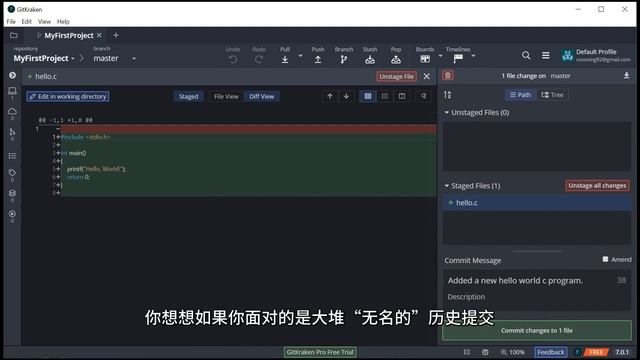Open the GitHub Actions play sidebar icon

click(12, 214)
